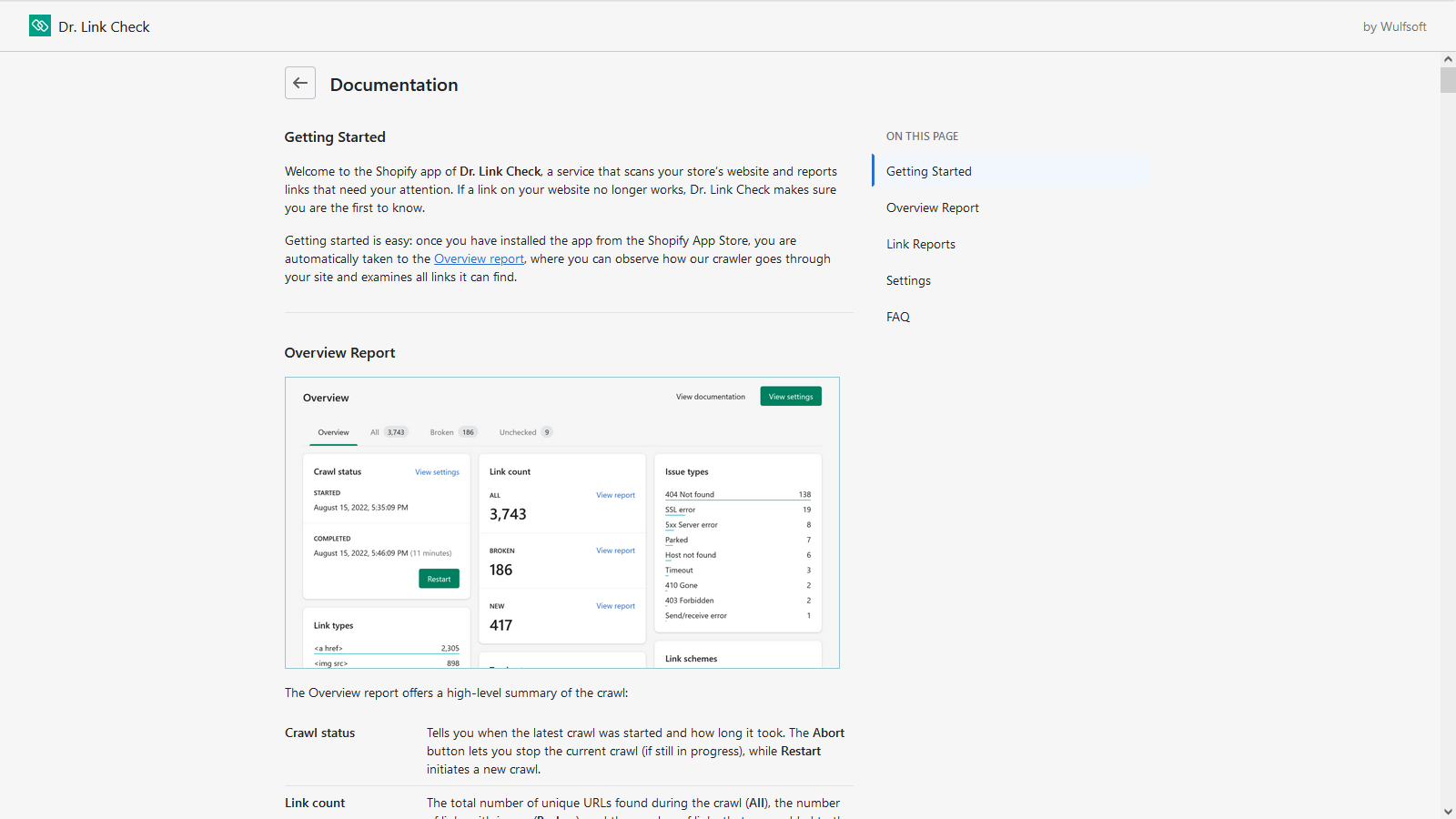Screen dimensions: 1456x819
Task: Click the 'by Wulfsoft' text
Action: pyautogui.click(x=1394, y=26)
